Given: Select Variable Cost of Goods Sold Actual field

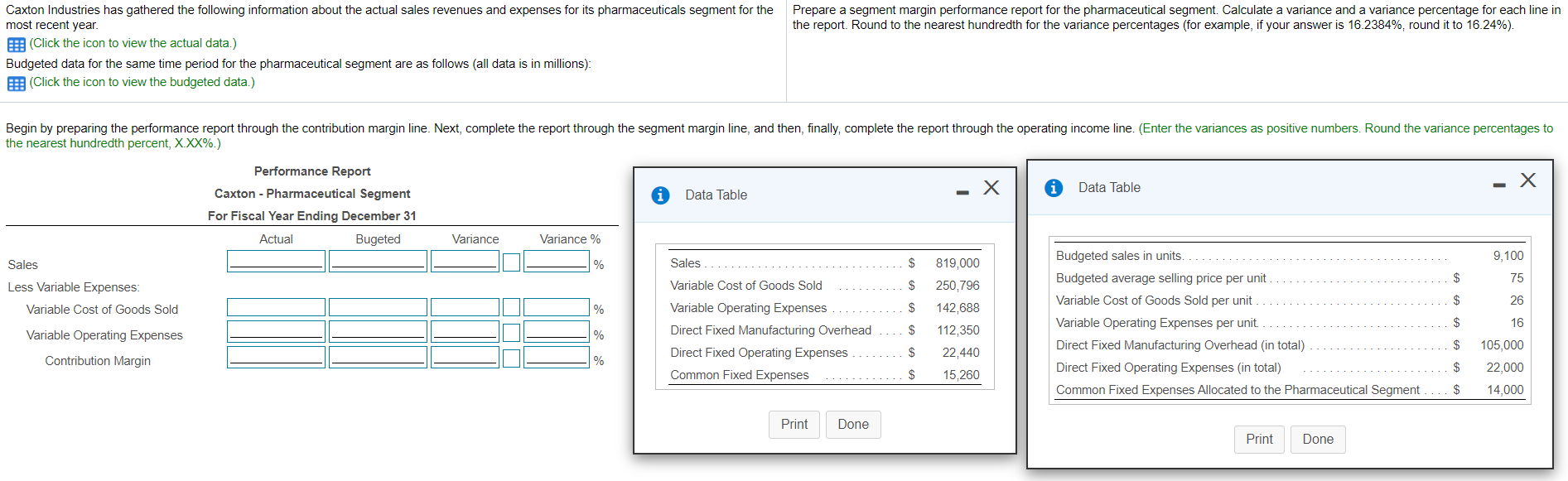Looking at the screenshot, I should 276,307.
